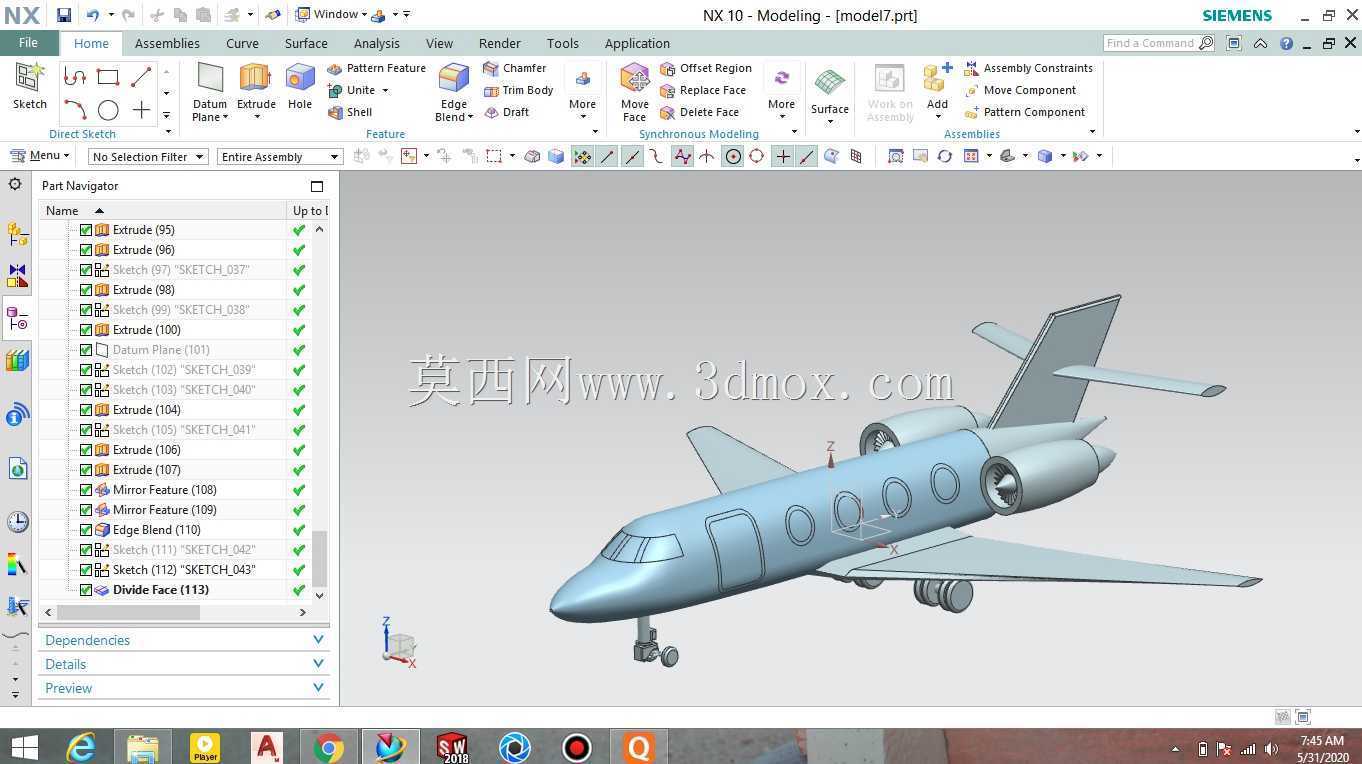Screen dimensions: 1362x764
Task: Apply the Shell command
Action: [350, 112]
